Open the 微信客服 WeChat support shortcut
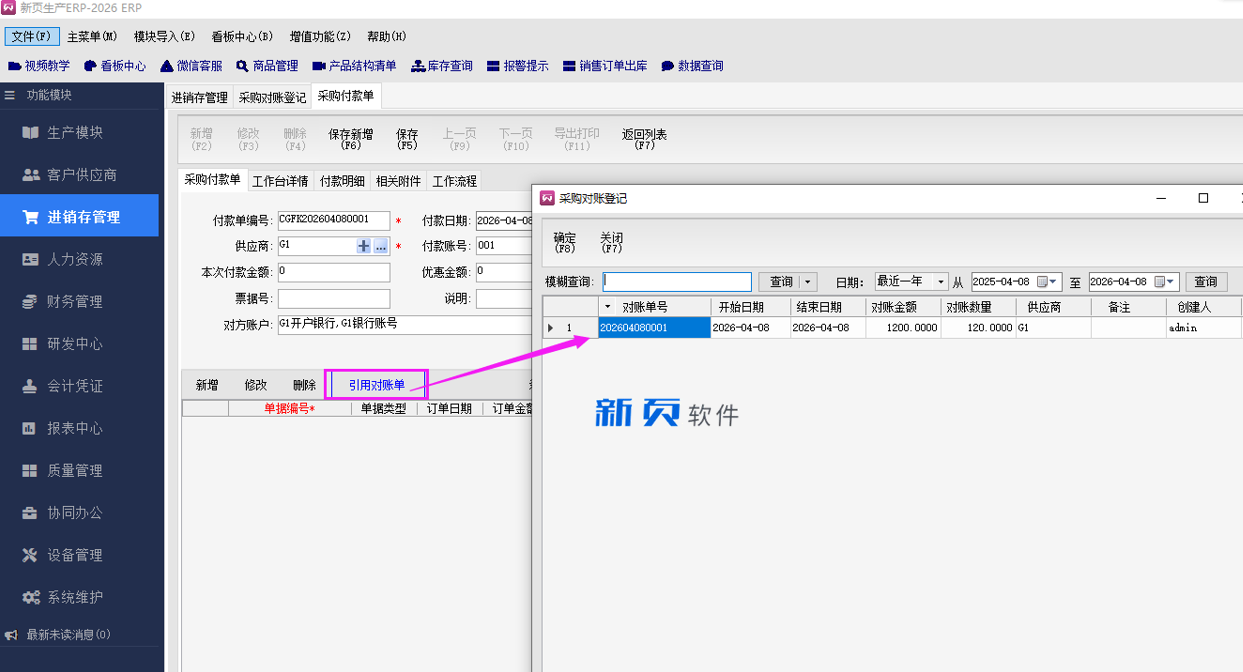This screenshot has height=672, width=1243. [191, 66]
